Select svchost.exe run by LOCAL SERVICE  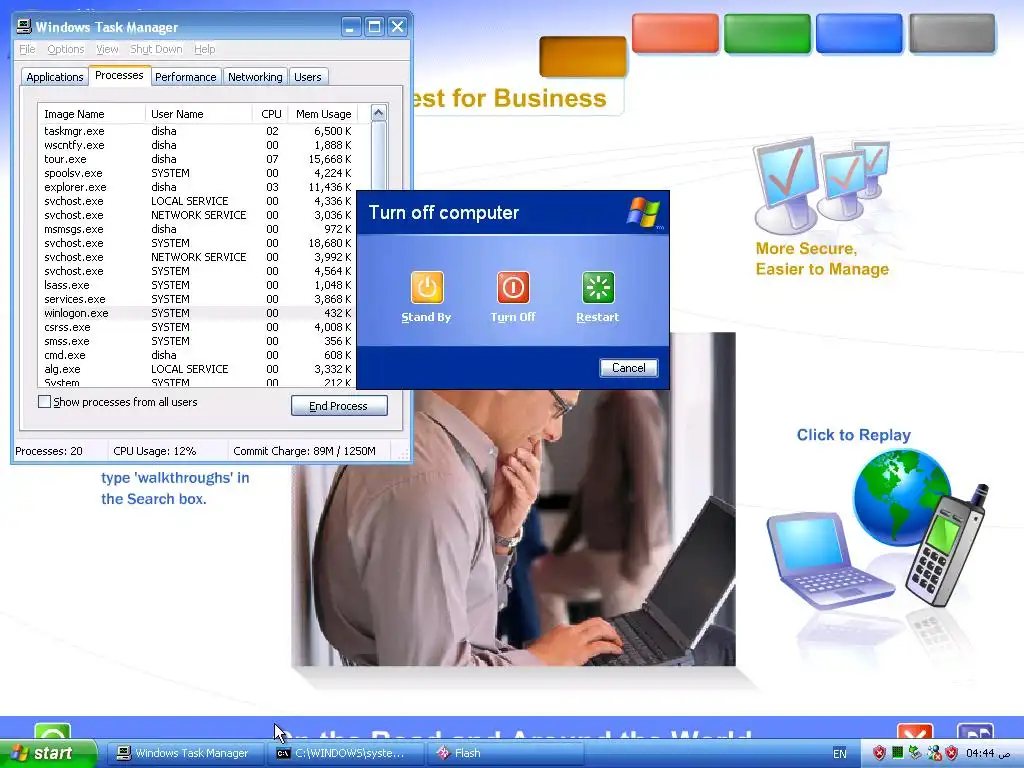pos(198,201)
